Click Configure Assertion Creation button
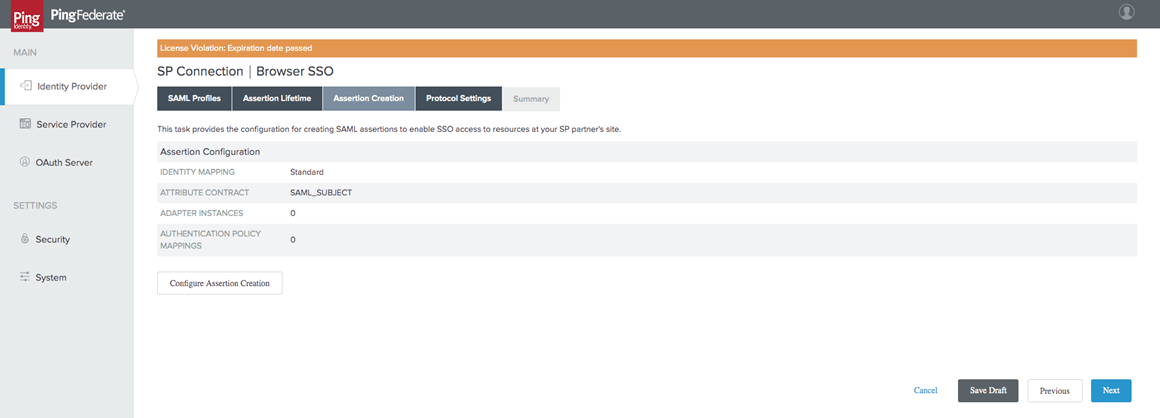The height and width of the screenshot is (418, 1160). pyautogui.click(x=220, y=283)
